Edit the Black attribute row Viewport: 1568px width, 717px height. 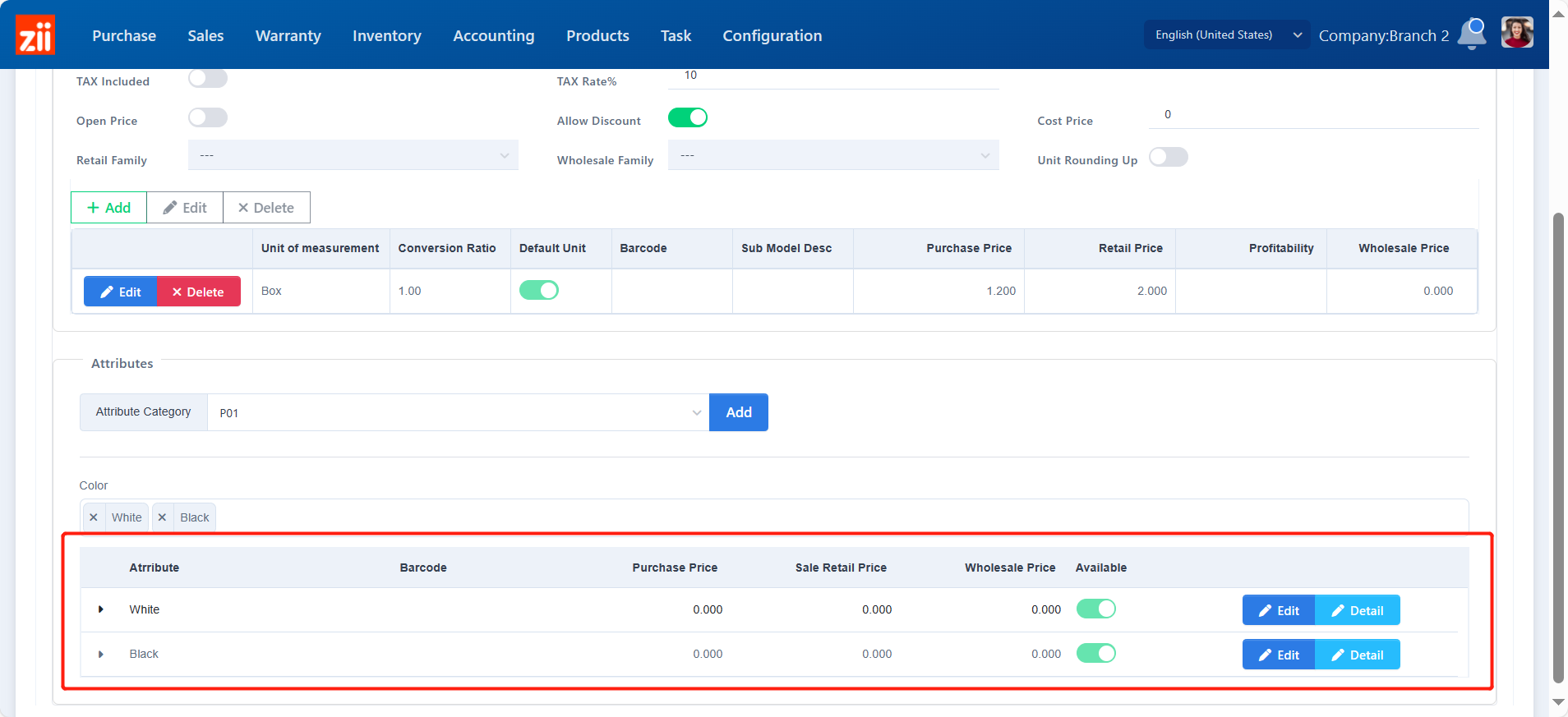(1279, 655)
